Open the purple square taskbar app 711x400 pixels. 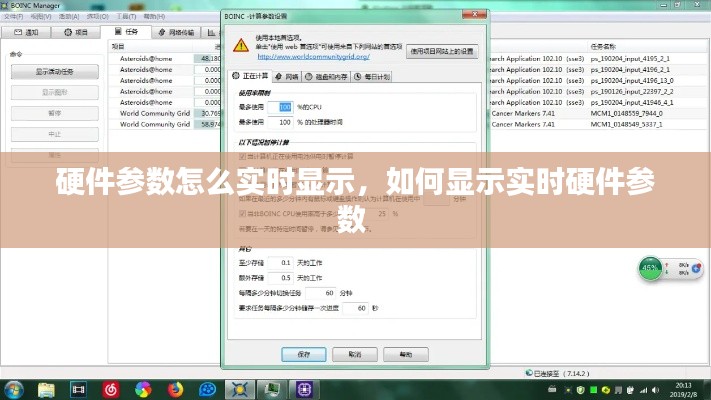tap(304, 390)
